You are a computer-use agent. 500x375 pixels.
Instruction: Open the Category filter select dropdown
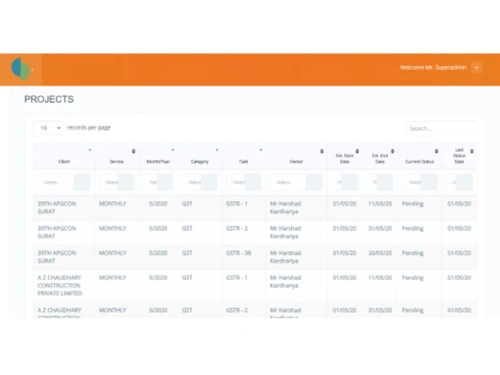click(200, 182)
